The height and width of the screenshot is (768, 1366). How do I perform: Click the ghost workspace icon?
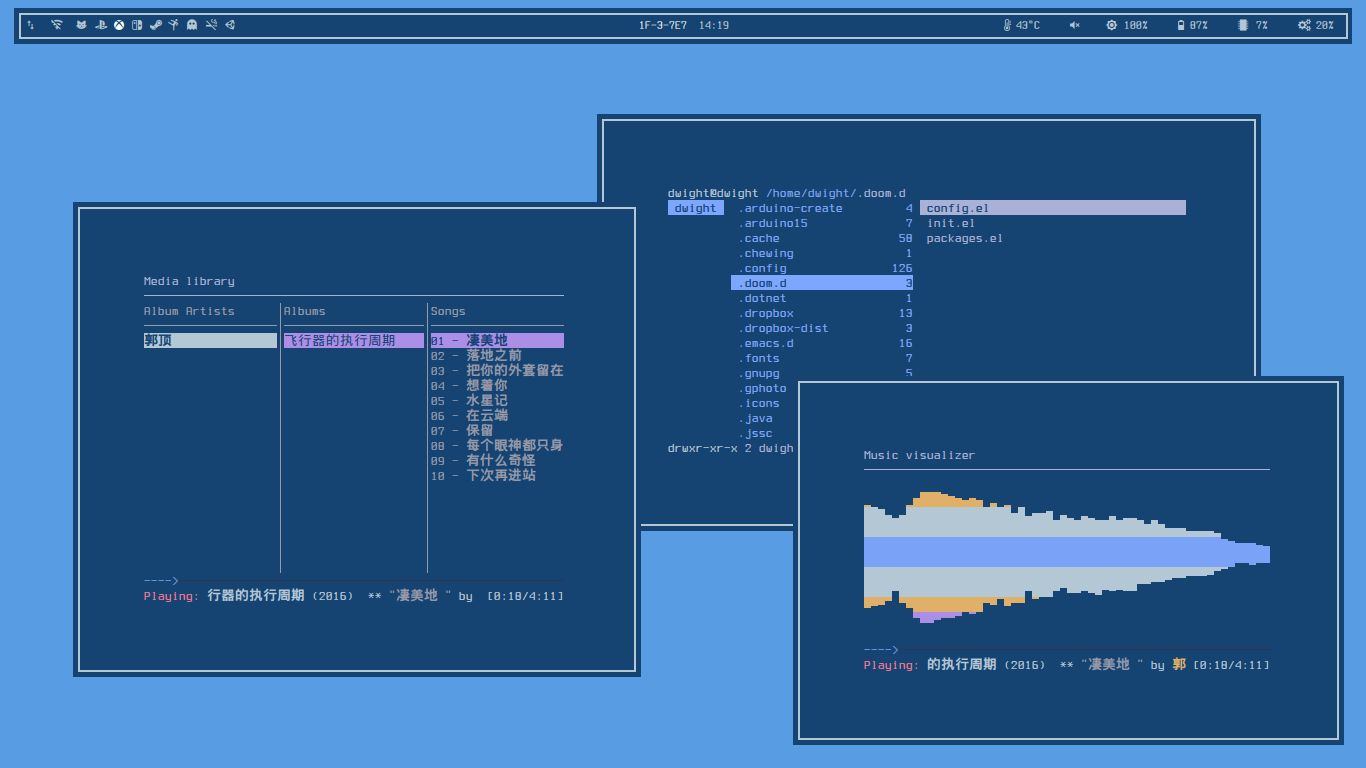(x=192, y=25)
